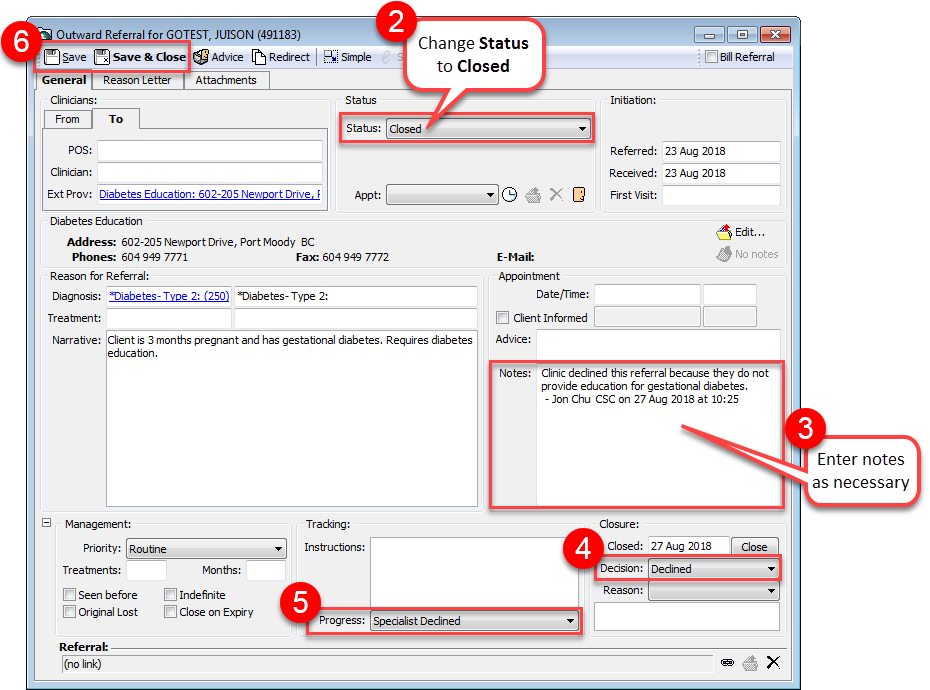Enable the Bill Referral checkbox
The width and height of the screenshot is (930, 690).
tap(711, 57)
